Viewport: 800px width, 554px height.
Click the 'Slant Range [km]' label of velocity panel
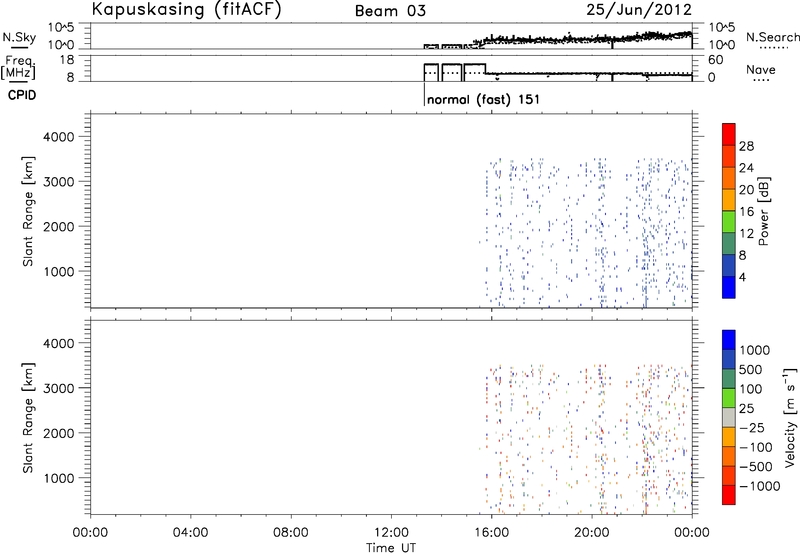(28, 418)
